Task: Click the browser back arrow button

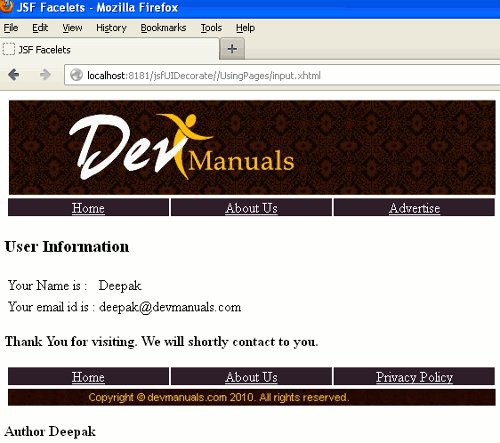Action: (x=14, y=75)
